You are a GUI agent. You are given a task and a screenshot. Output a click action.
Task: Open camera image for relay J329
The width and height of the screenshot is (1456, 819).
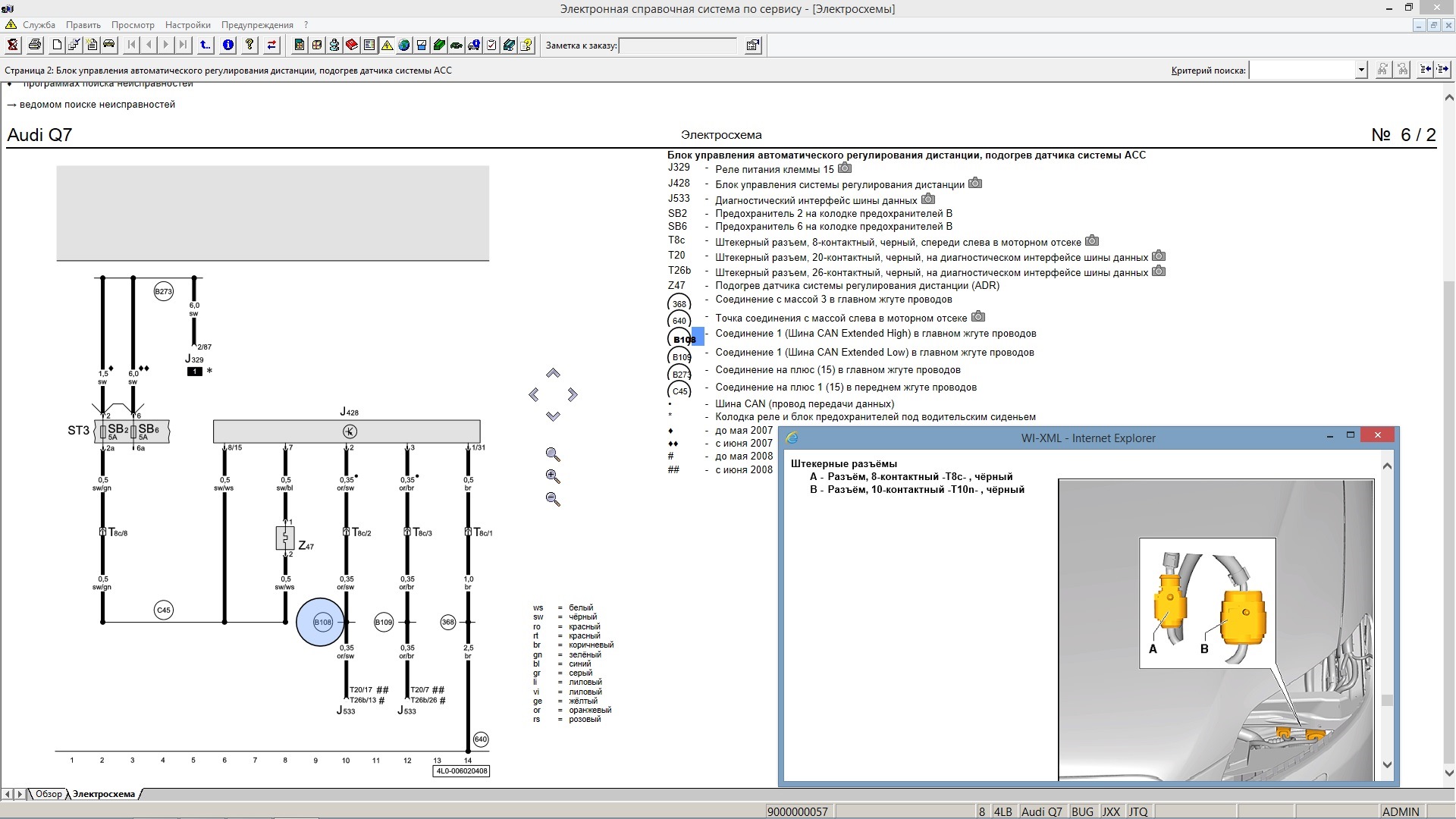coord(845,168)
